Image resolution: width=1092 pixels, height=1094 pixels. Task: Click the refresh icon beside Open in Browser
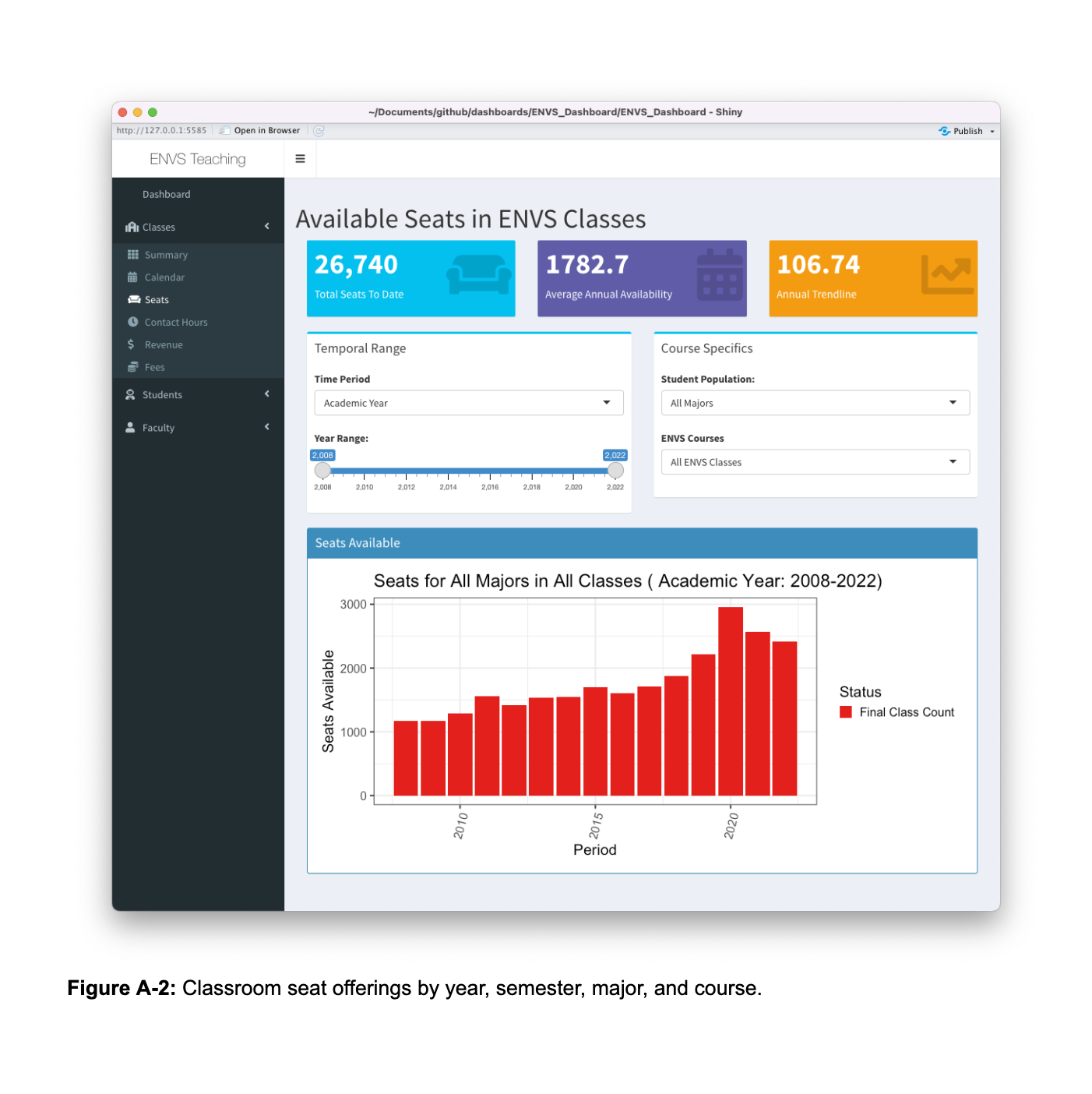[319, 131]
